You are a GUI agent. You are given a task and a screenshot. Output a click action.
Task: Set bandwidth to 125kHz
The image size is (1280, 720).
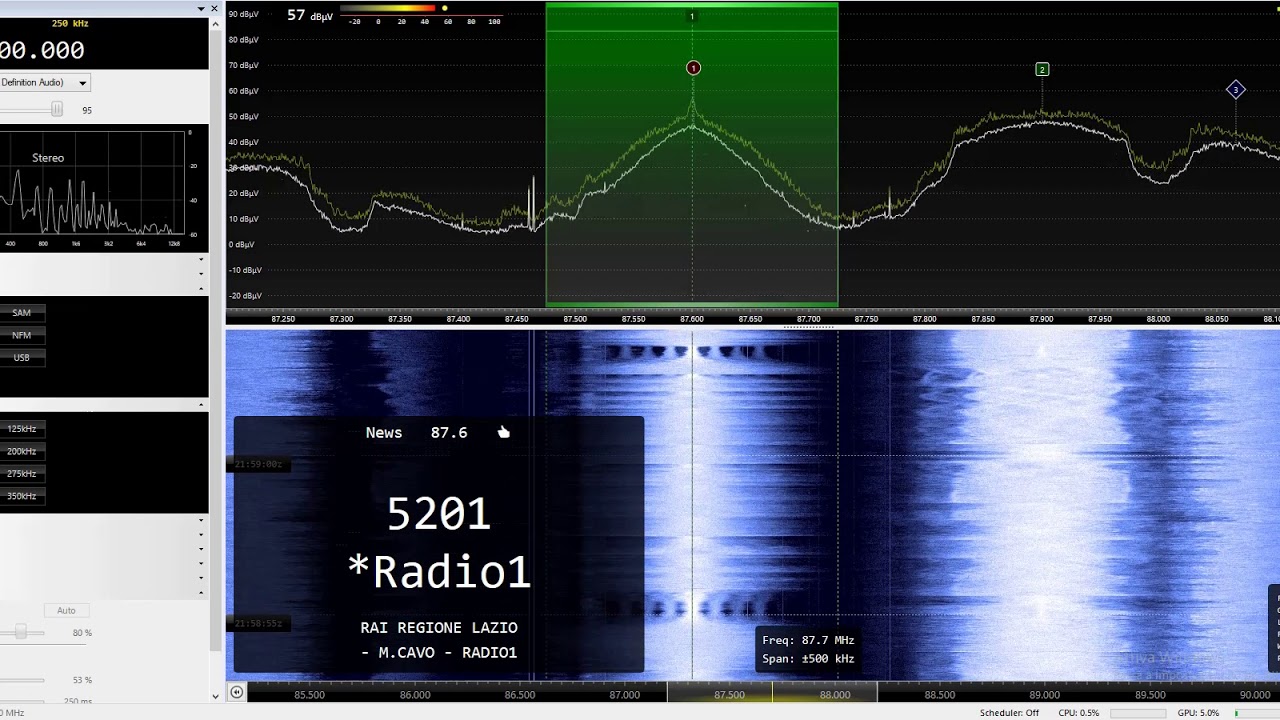coord(21,429)
